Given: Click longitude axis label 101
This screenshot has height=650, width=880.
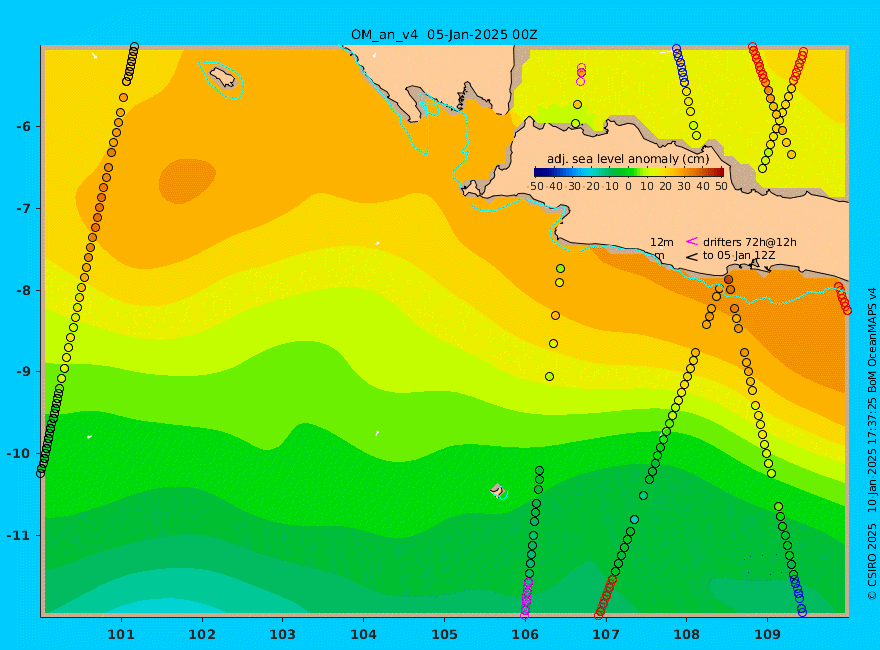Looking at the screenshot, I should coord(121,635).
